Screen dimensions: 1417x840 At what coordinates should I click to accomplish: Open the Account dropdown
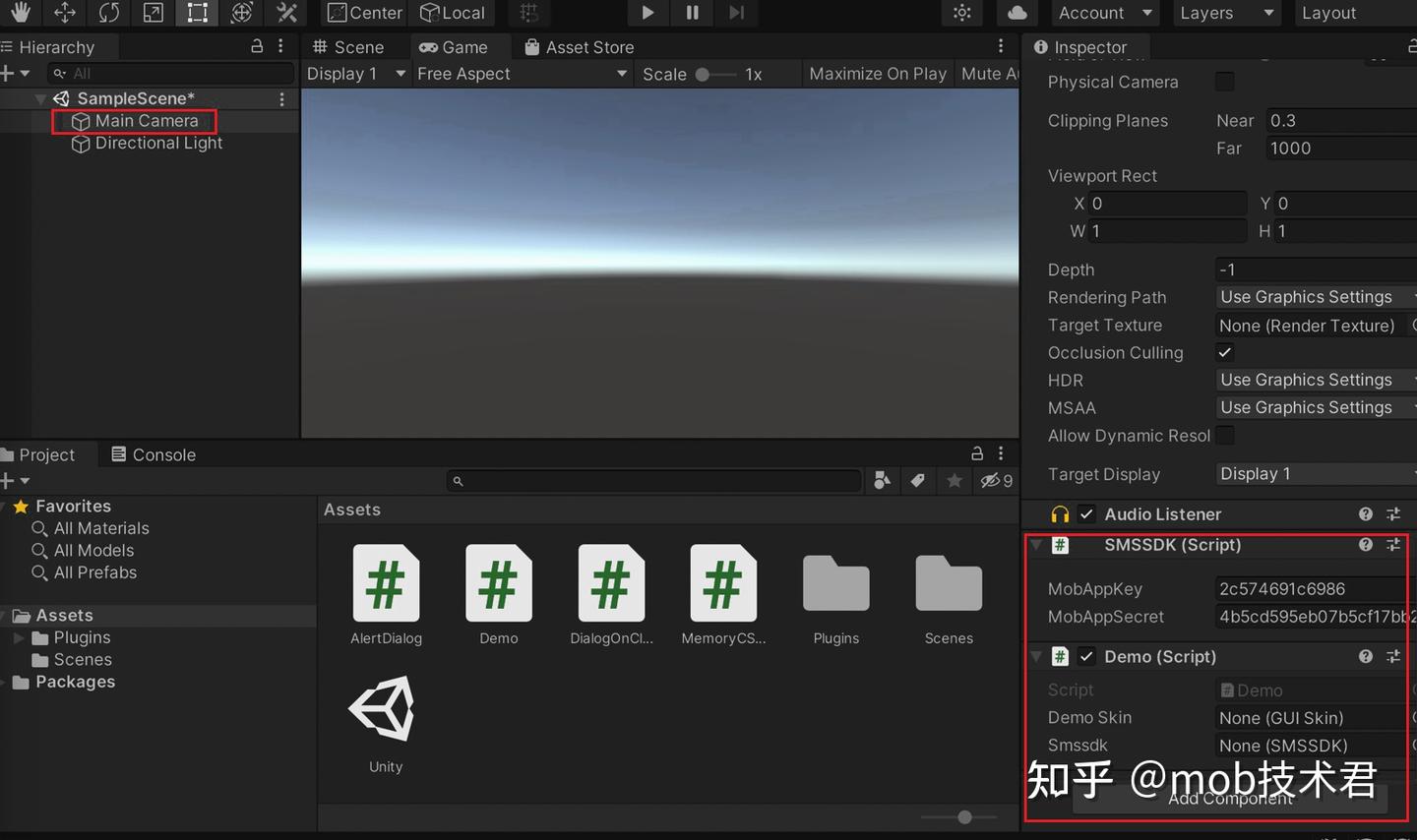coord(1104,13)
